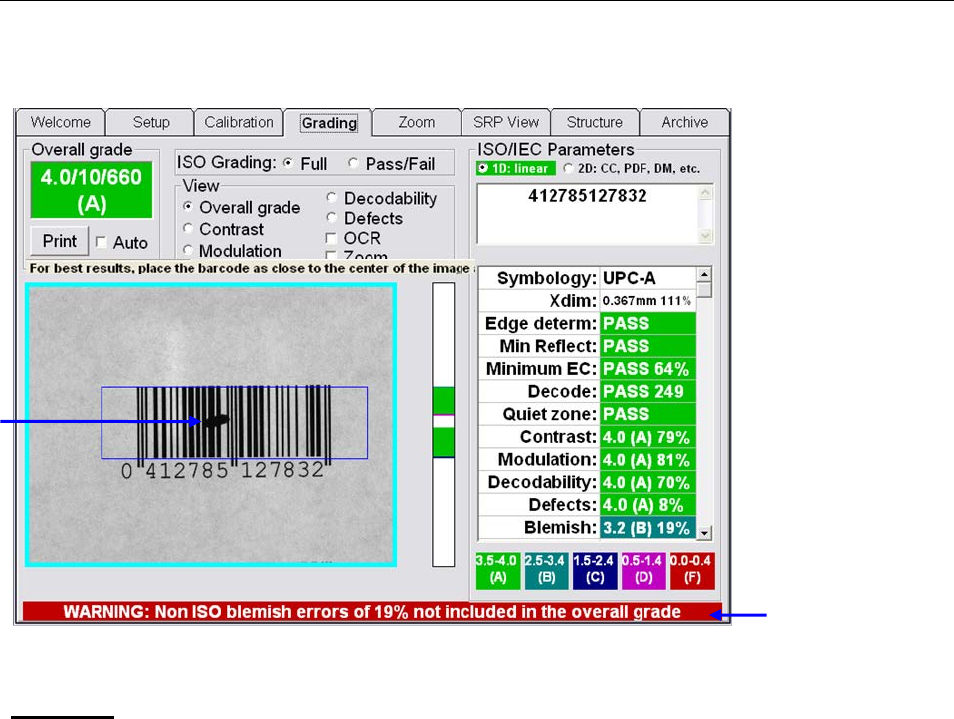
Task: Click the parameters list scrollbar thumb
Action: pos(704,290)
